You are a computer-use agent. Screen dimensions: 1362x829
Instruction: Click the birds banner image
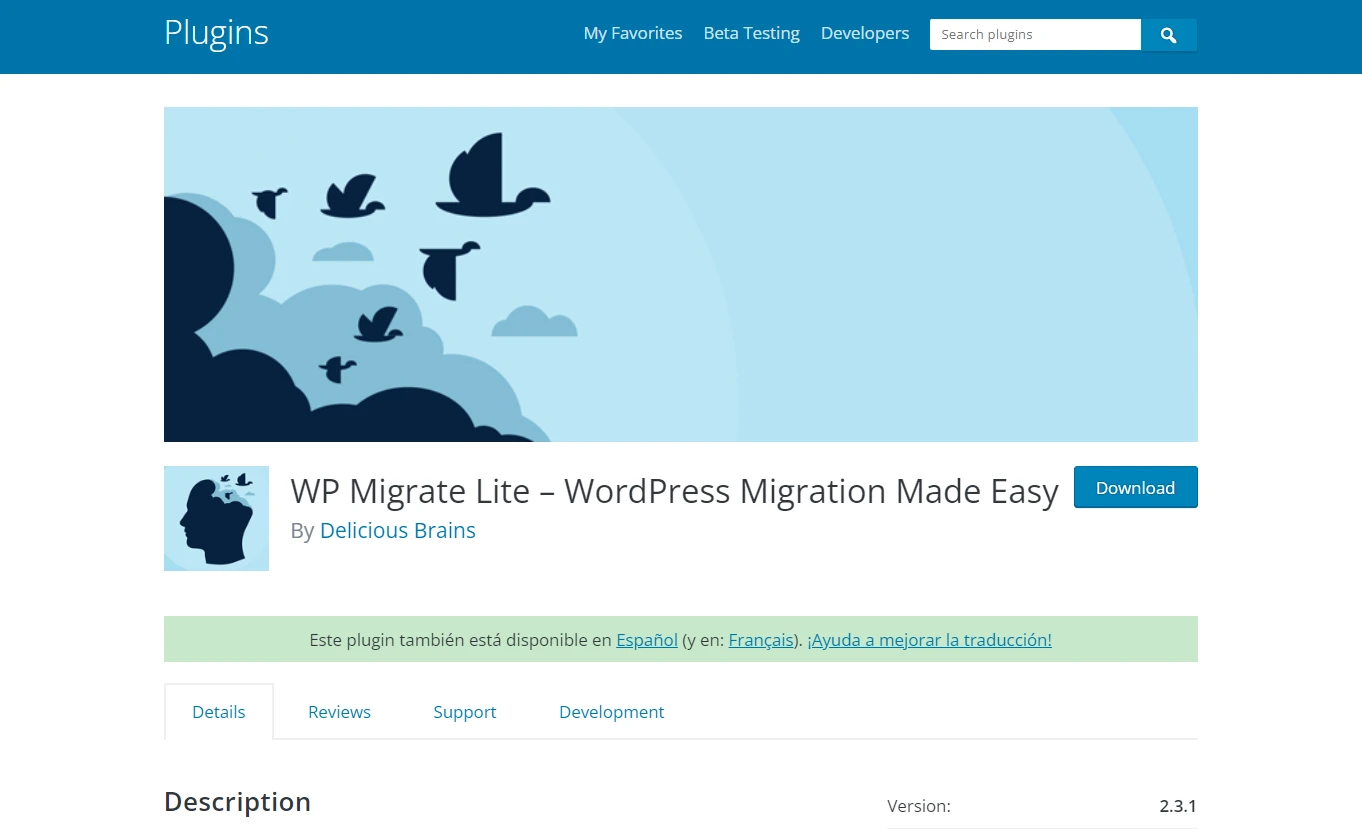pos(680,274)
